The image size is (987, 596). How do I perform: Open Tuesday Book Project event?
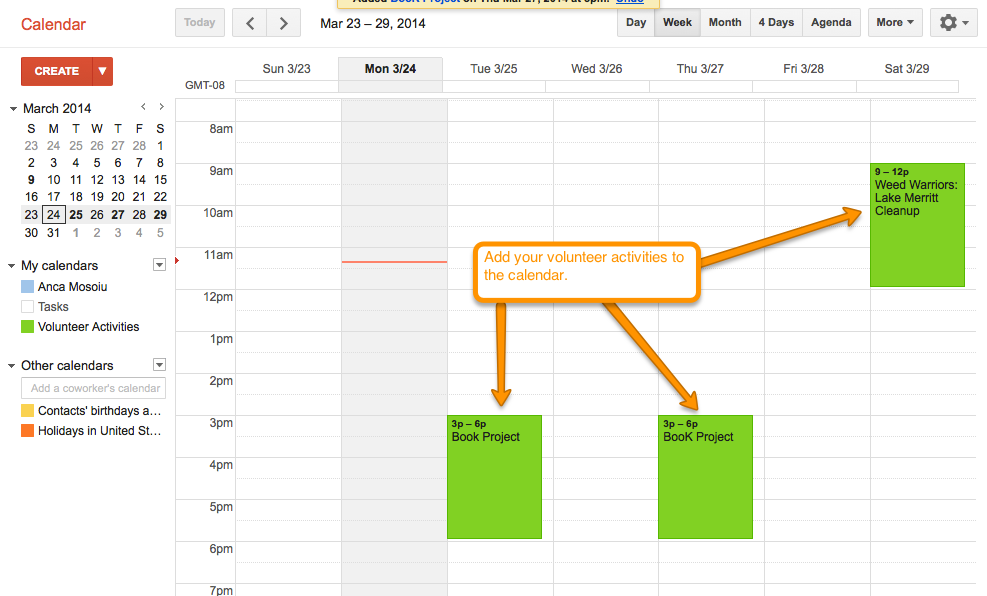[x=494, y=477]
